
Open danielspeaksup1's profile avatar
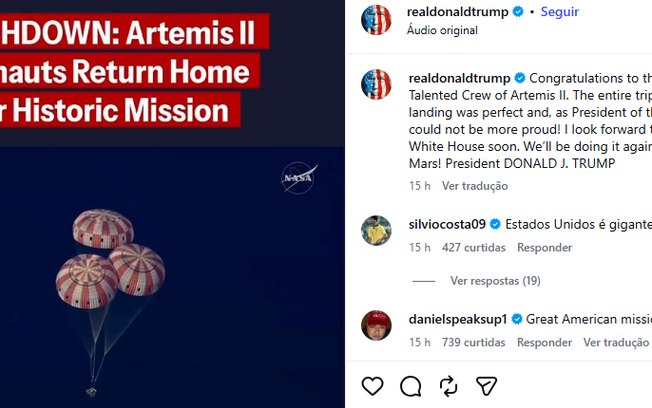coord(376,325)
